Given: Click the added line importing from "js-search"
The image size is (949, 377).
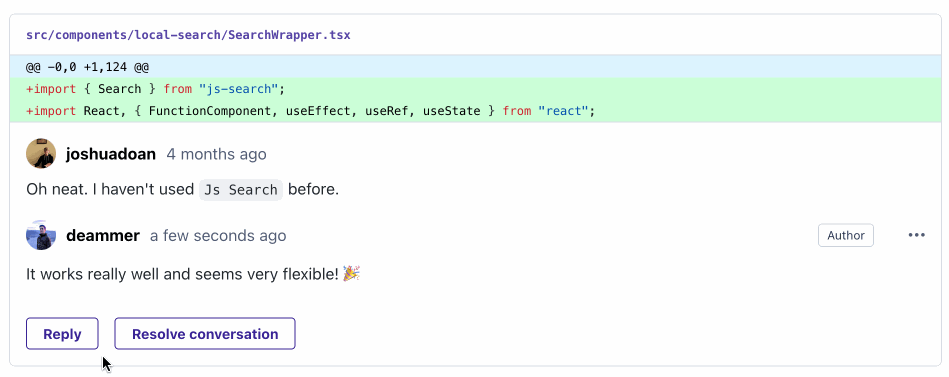Looking at the screenshot, I should pyautogui.click(x=474, y=89).
